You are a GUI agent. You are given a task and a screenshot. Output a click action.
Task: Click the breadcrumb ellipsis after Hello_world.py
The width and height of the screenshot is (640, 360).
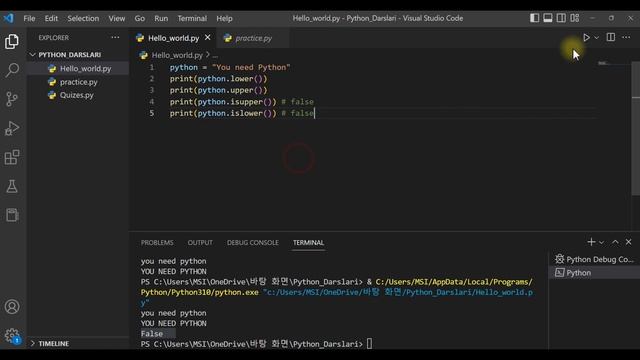[x=215, y=55]
